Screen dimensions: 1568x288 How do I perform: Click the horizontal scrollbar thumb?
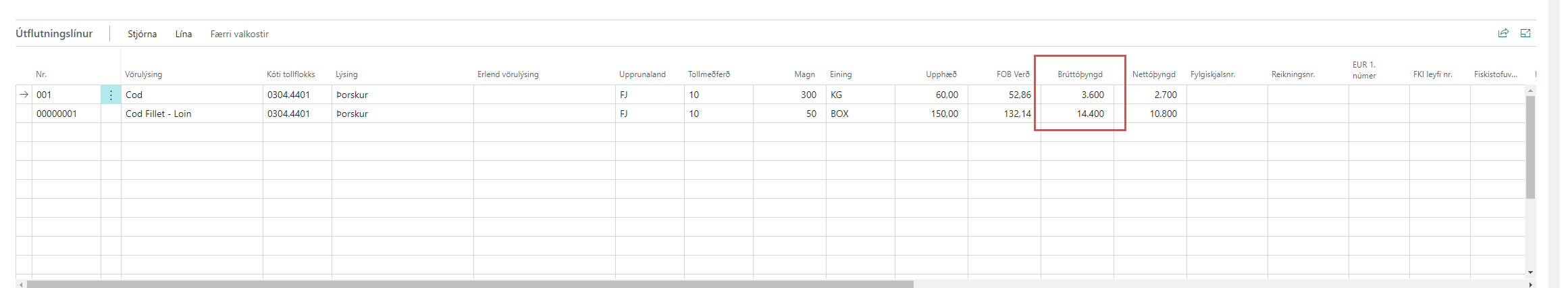point(469,285)
